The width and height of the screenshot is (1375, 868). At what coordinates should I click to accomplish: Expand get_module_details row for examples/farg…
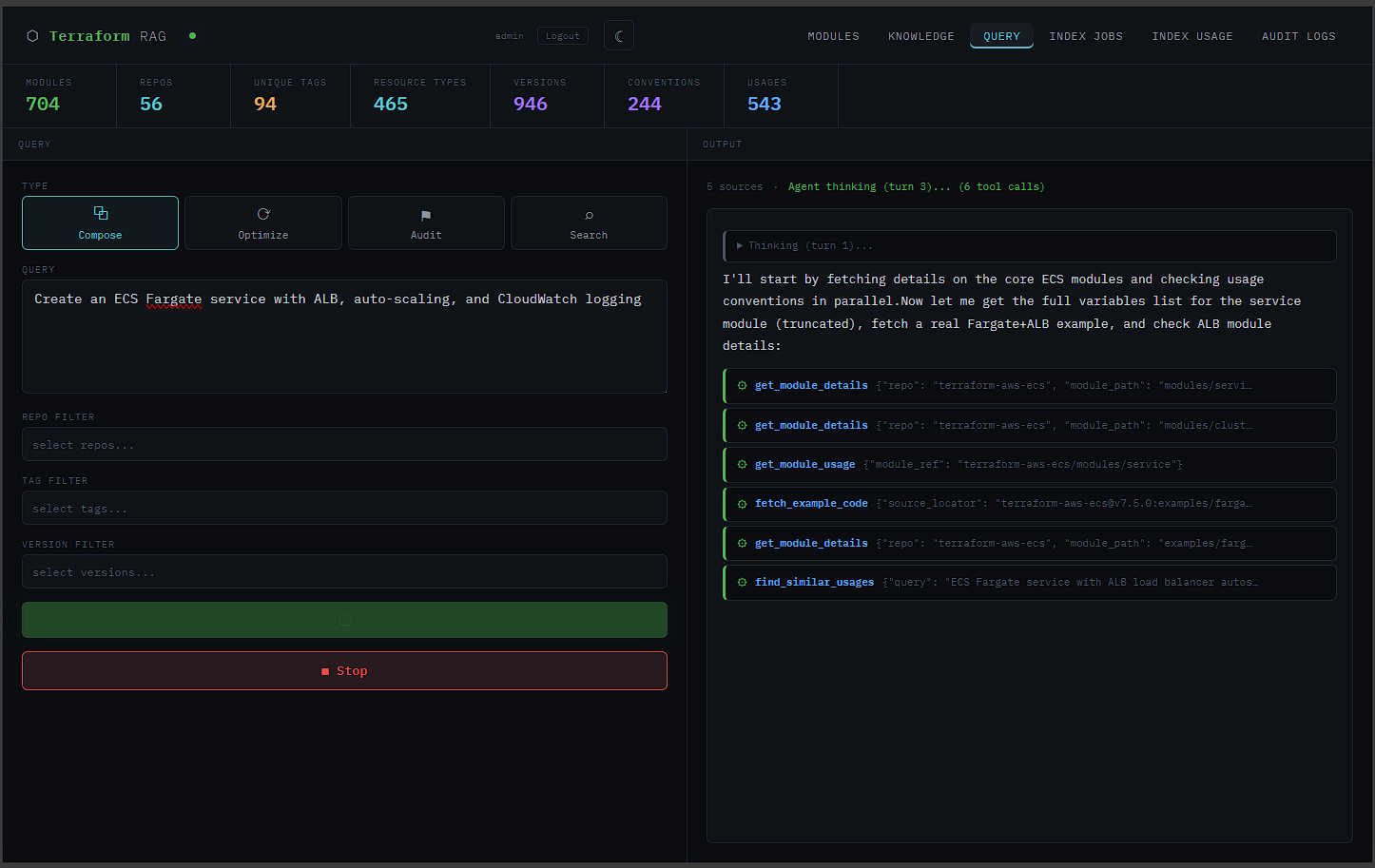[x=1030, y=544]
